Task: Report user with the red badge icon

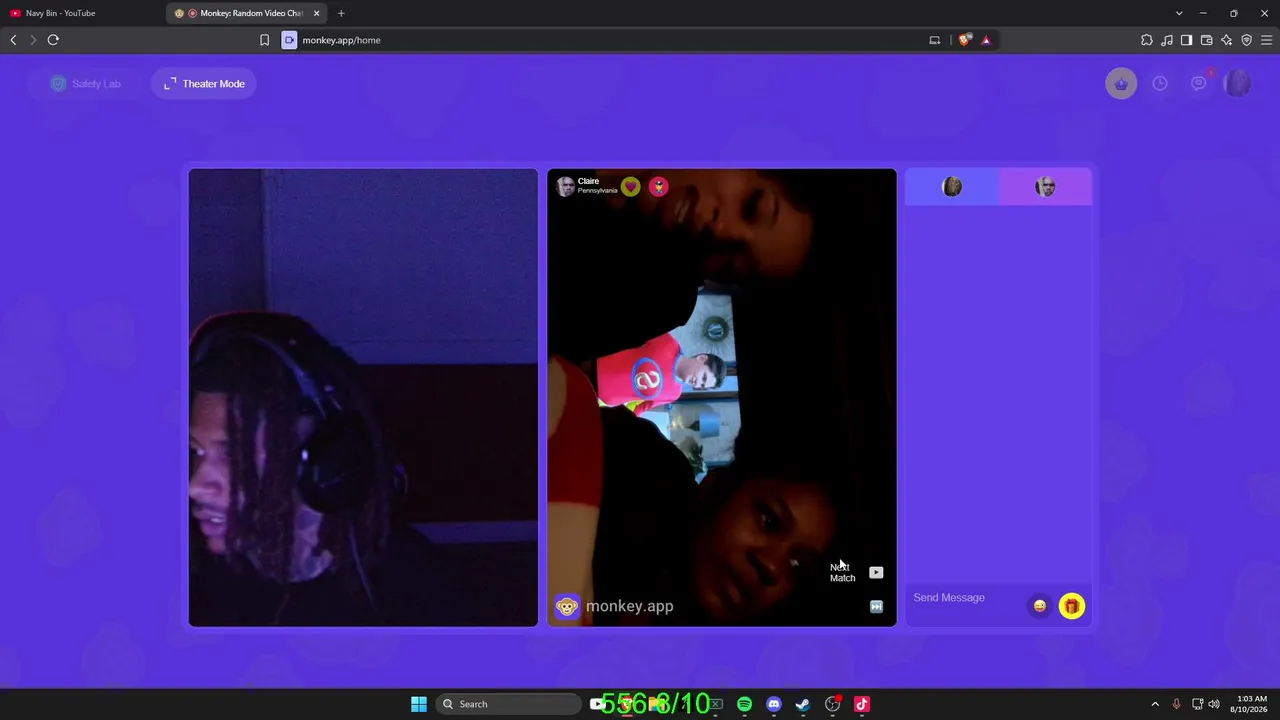Action: [658, 187]
